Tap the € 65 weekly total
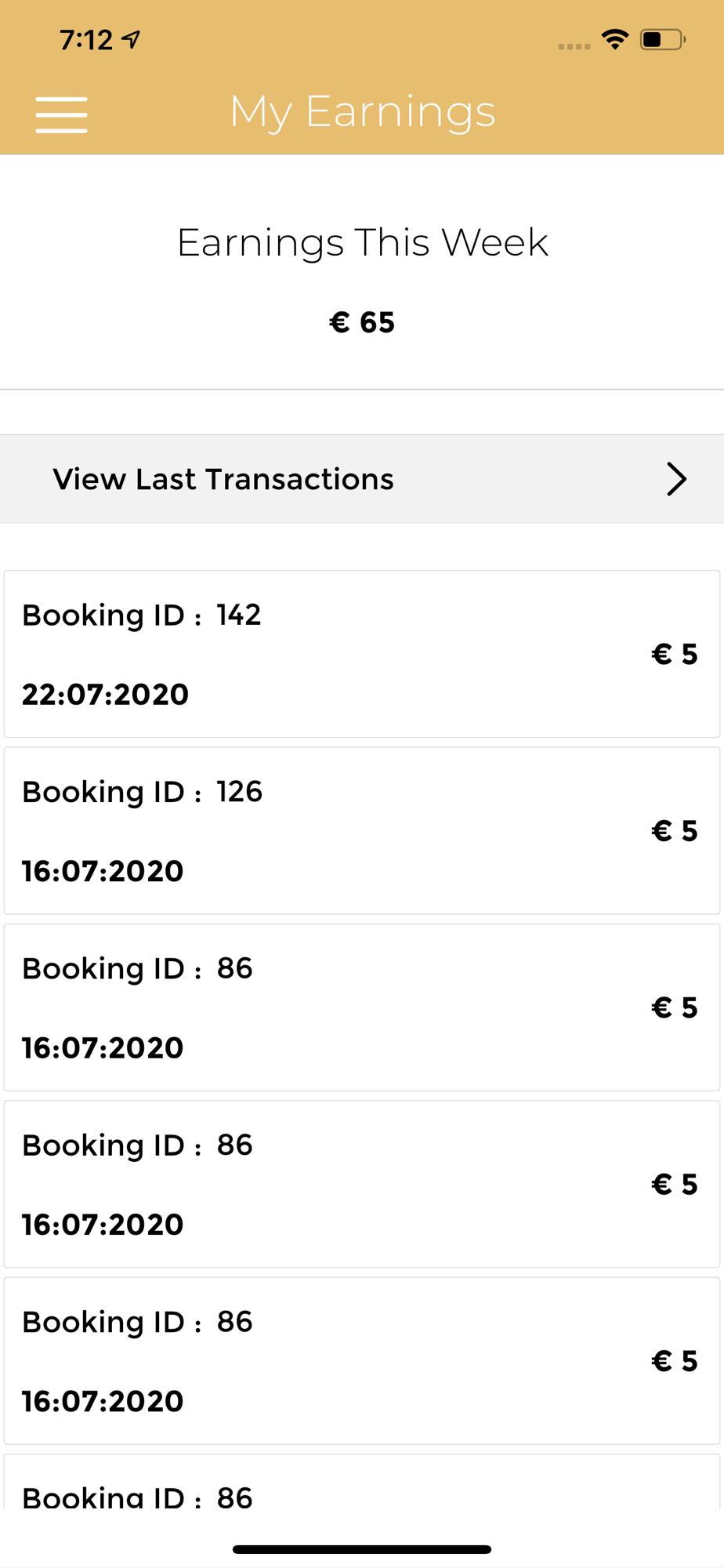The width and height of the screenshot is (724, 1568). tap(362, 322)
